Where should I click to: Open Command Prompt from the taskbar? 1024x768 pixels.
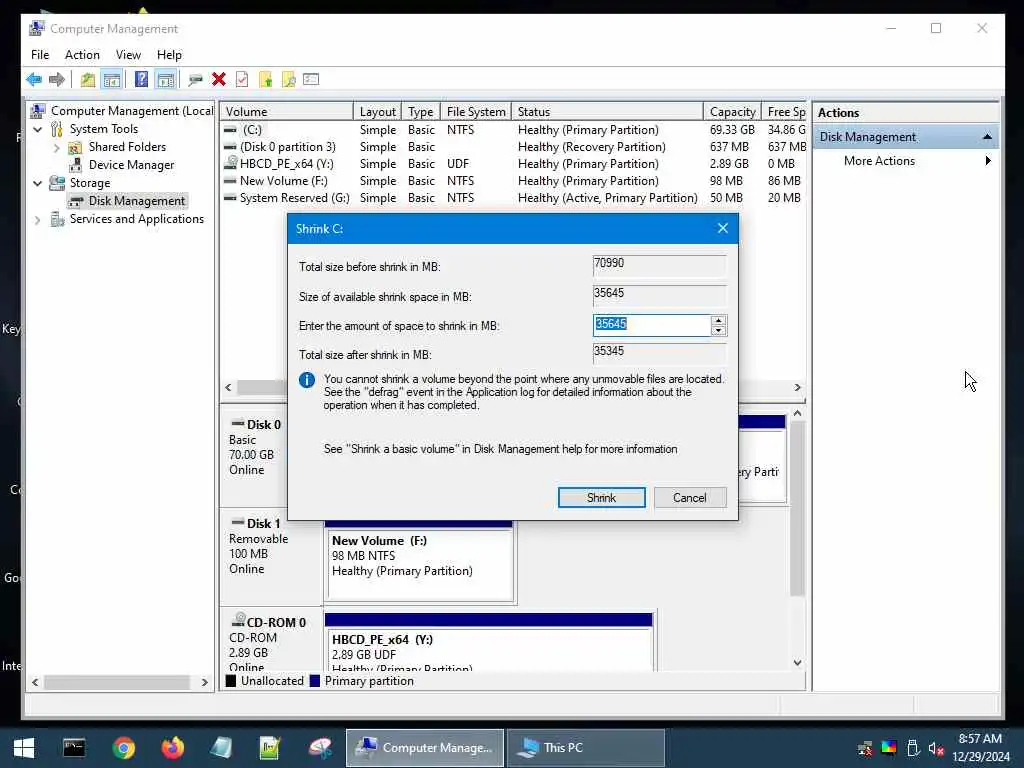pos(74,748)
